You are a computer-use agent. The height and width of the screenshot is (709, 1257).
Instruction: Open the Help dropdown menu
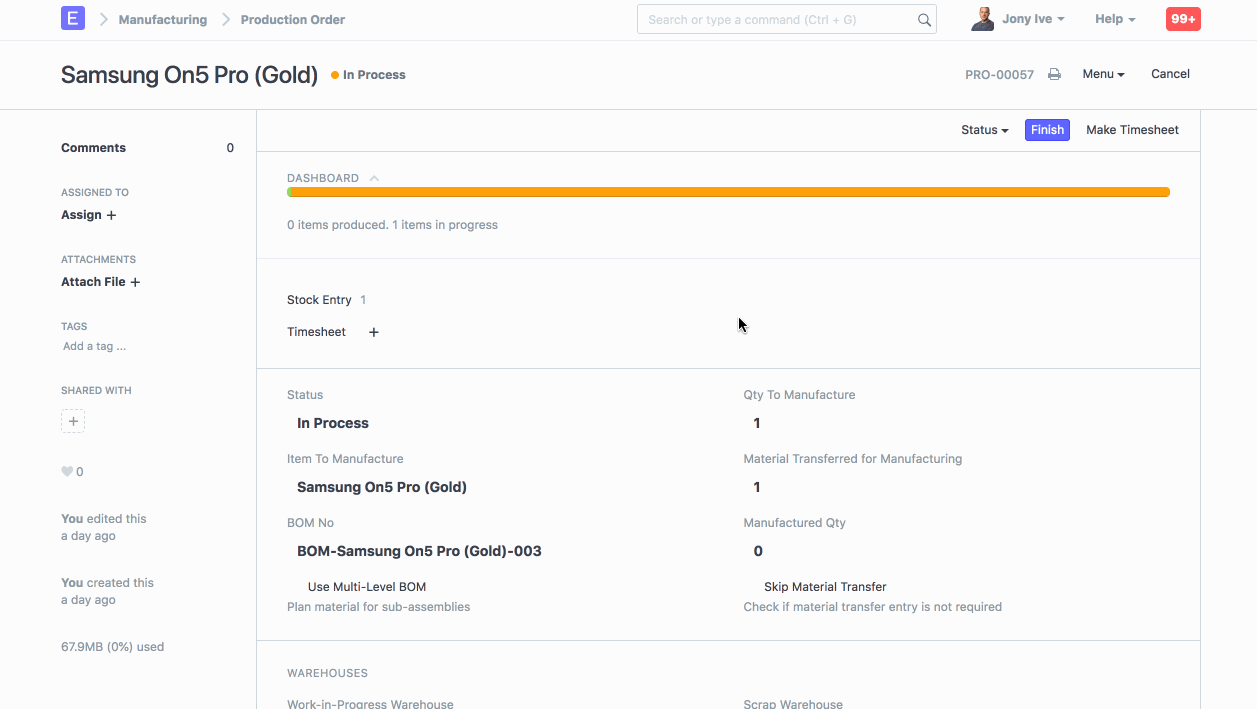(1115, 19)
